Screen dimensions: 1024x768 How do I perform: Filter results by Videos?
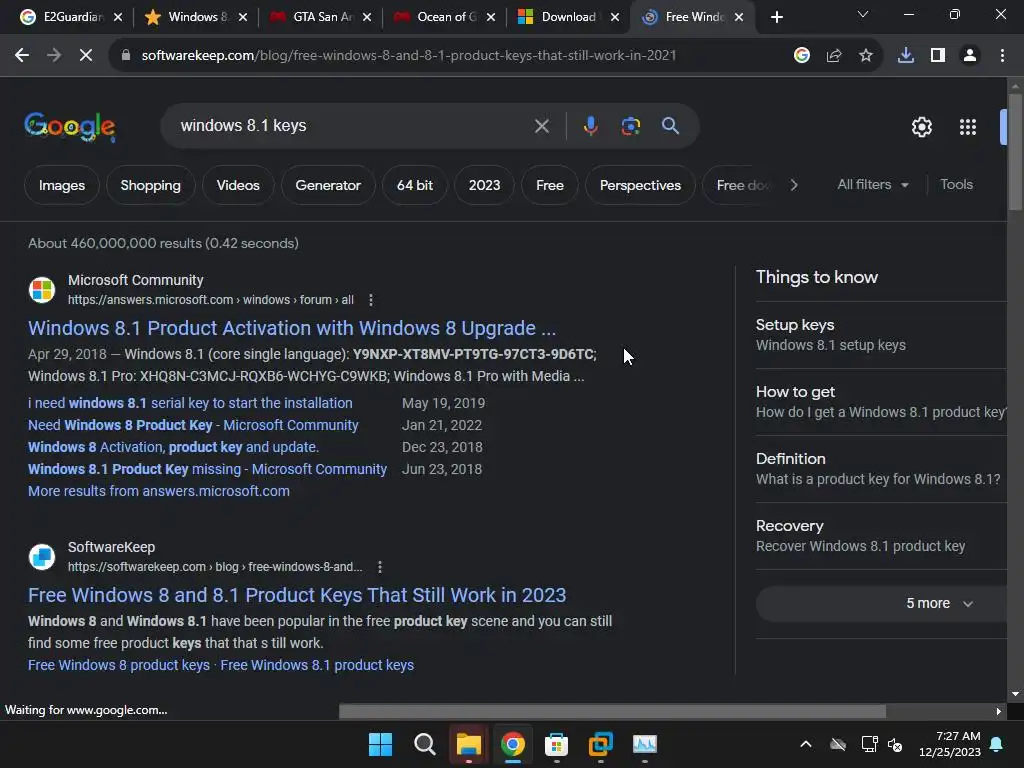(238, 185)
